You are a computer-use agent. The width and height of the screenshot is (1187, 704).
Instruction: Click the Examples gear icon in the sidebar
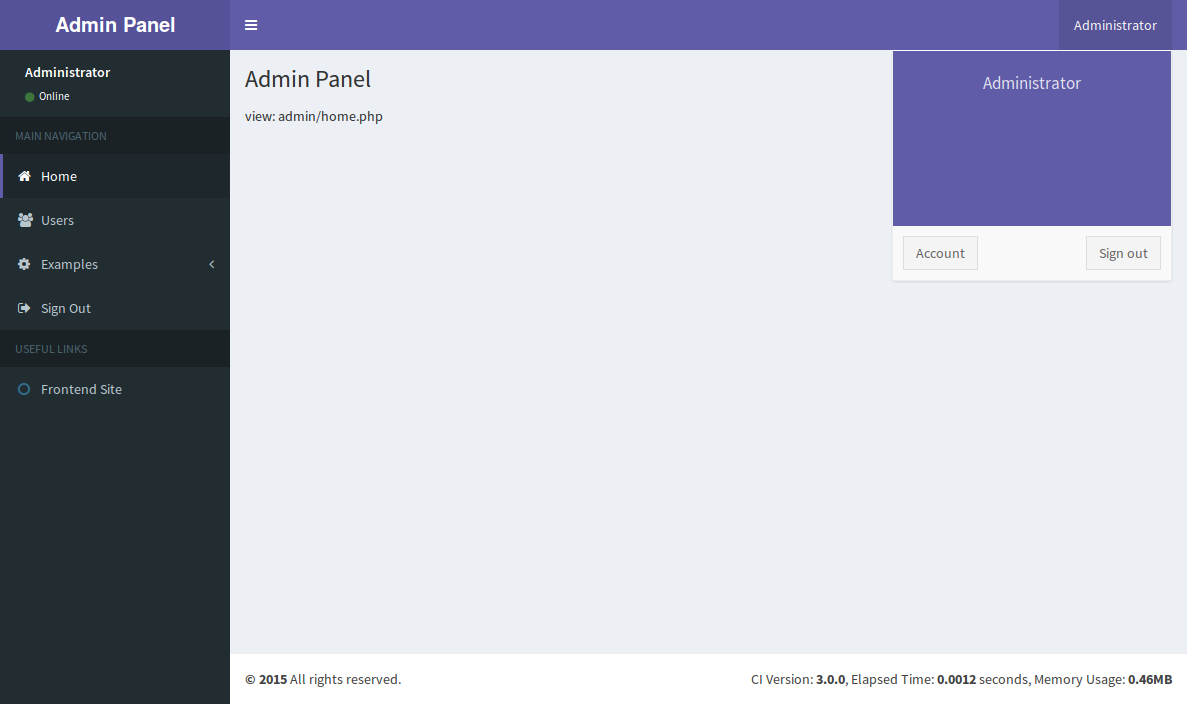[x=24, y=263]
